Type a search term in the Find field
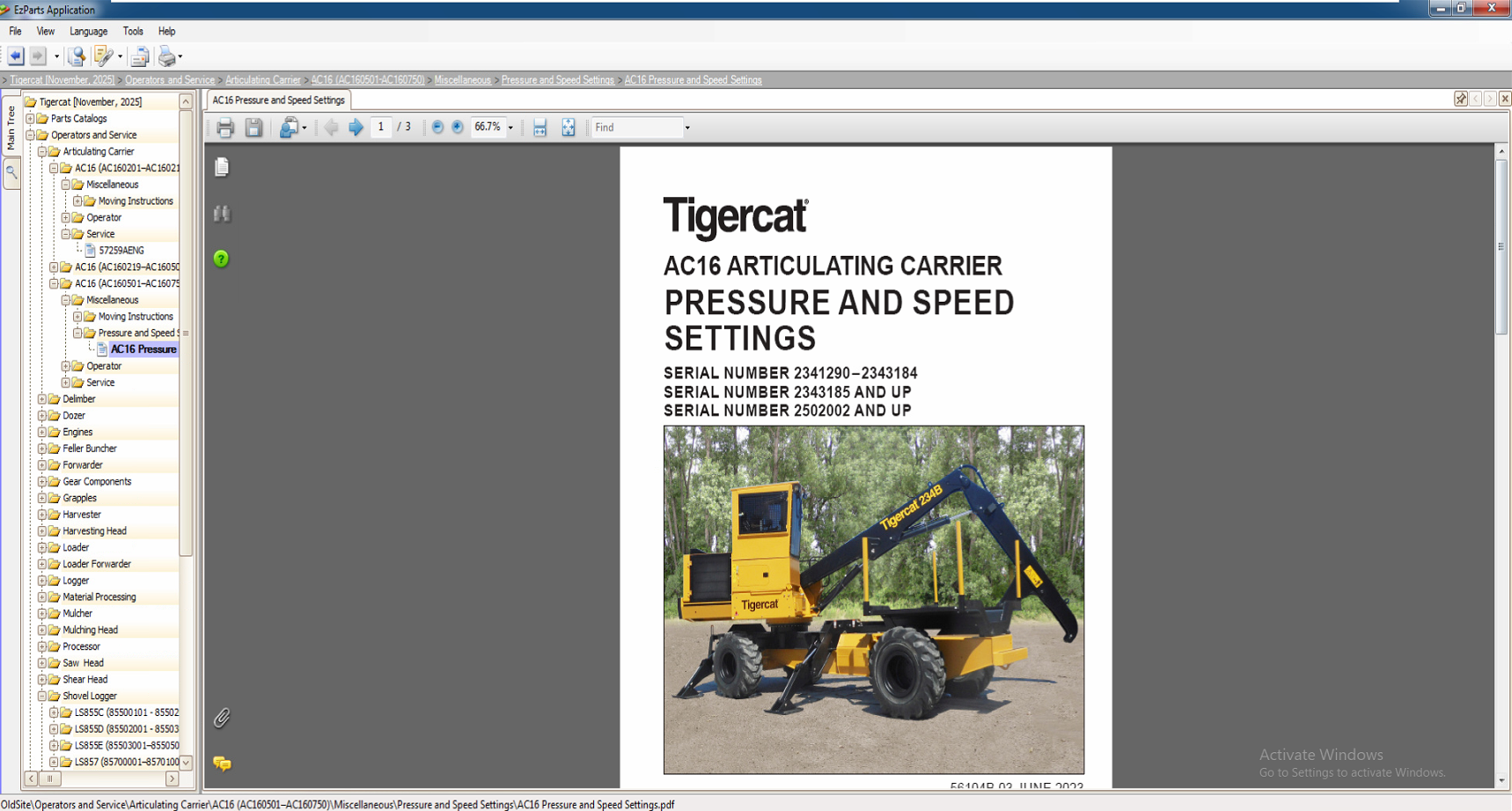The height and width of the screenshot is (811, 1512). (x=634, y=127)
